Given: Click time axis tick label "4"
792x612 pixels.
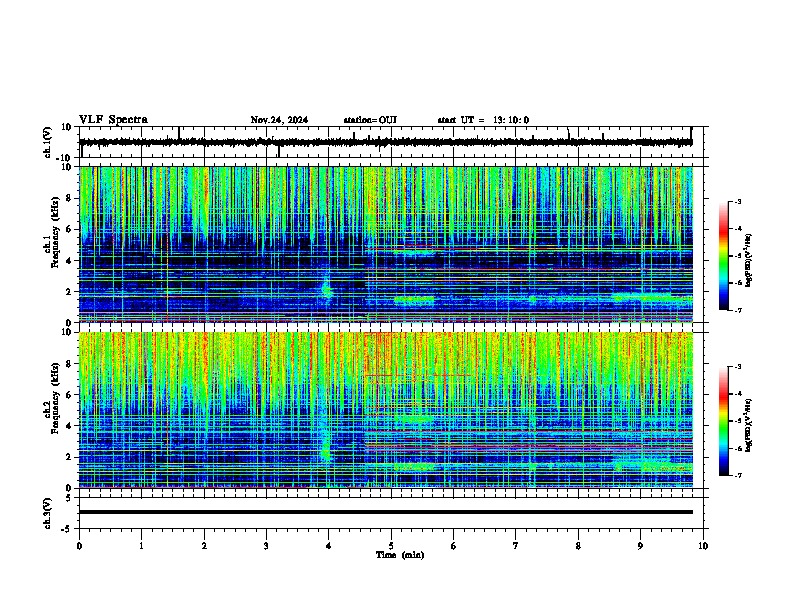Looking at the screenshot, I should coord(329,546).
